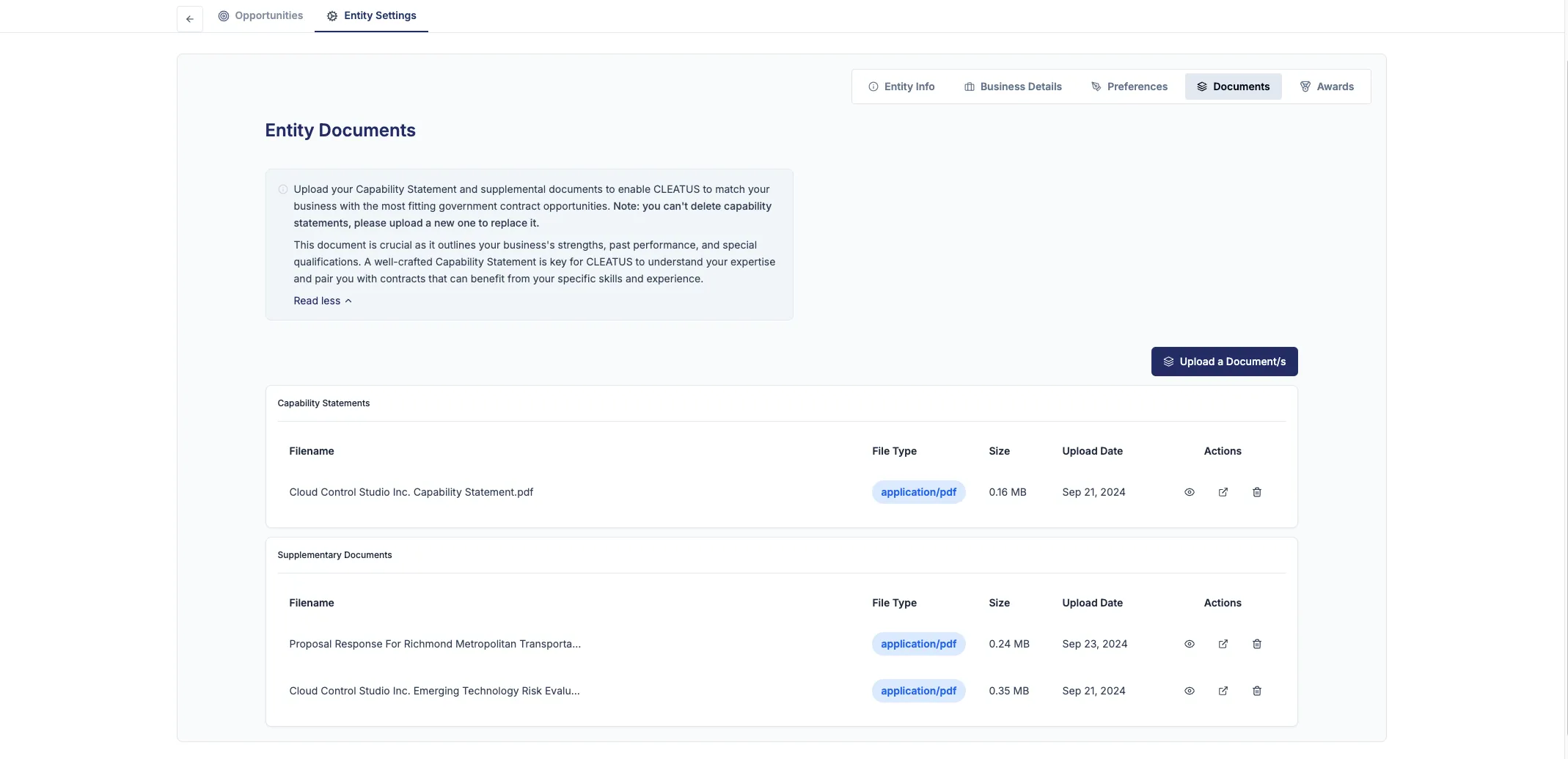Click the 0.16 MB size value
The image size is (1568, 759).
pos(1008,492)
